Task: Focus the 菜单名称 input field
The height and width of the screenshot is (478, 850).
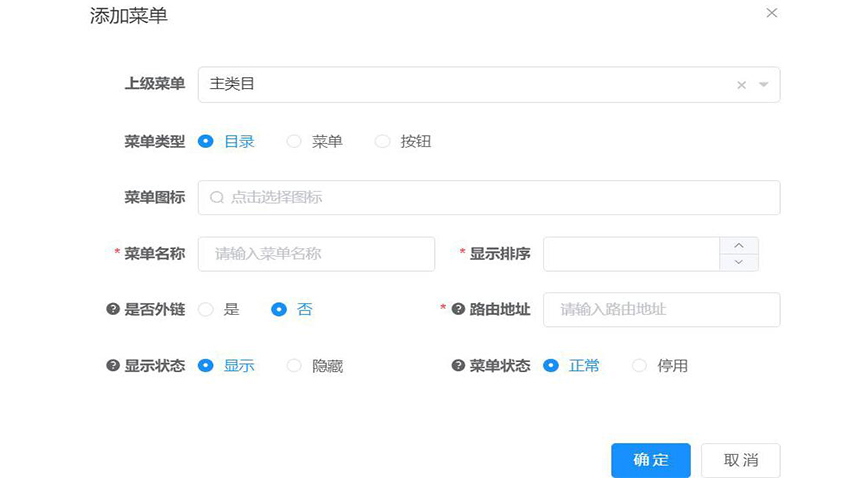Action: 316,254
